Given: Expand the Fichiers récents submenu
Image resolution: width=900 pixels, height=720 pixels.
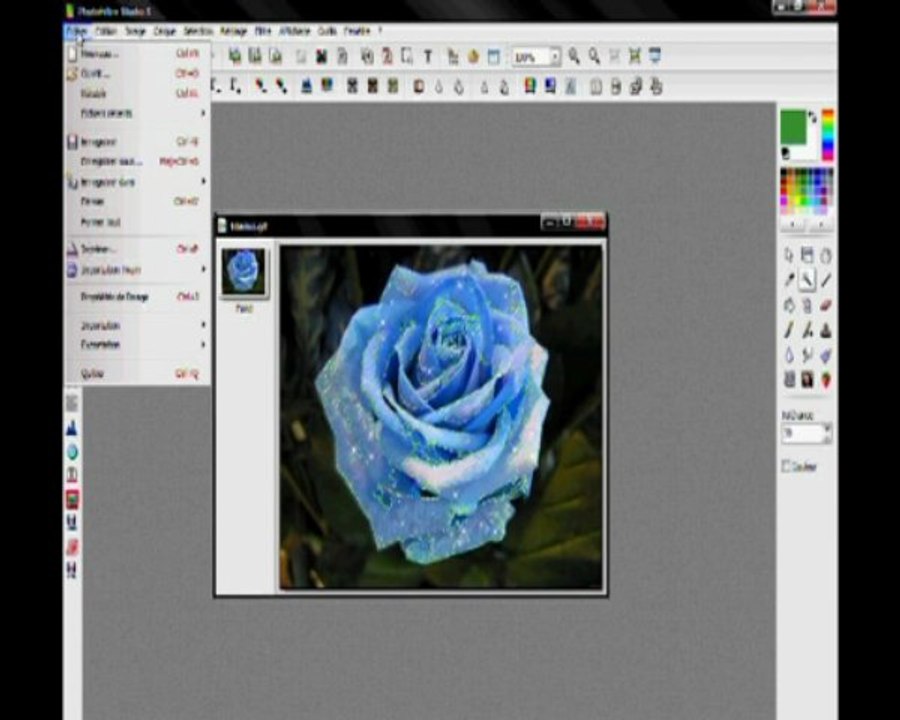Looking at the screenshot, I should click(x=138, y=113).
